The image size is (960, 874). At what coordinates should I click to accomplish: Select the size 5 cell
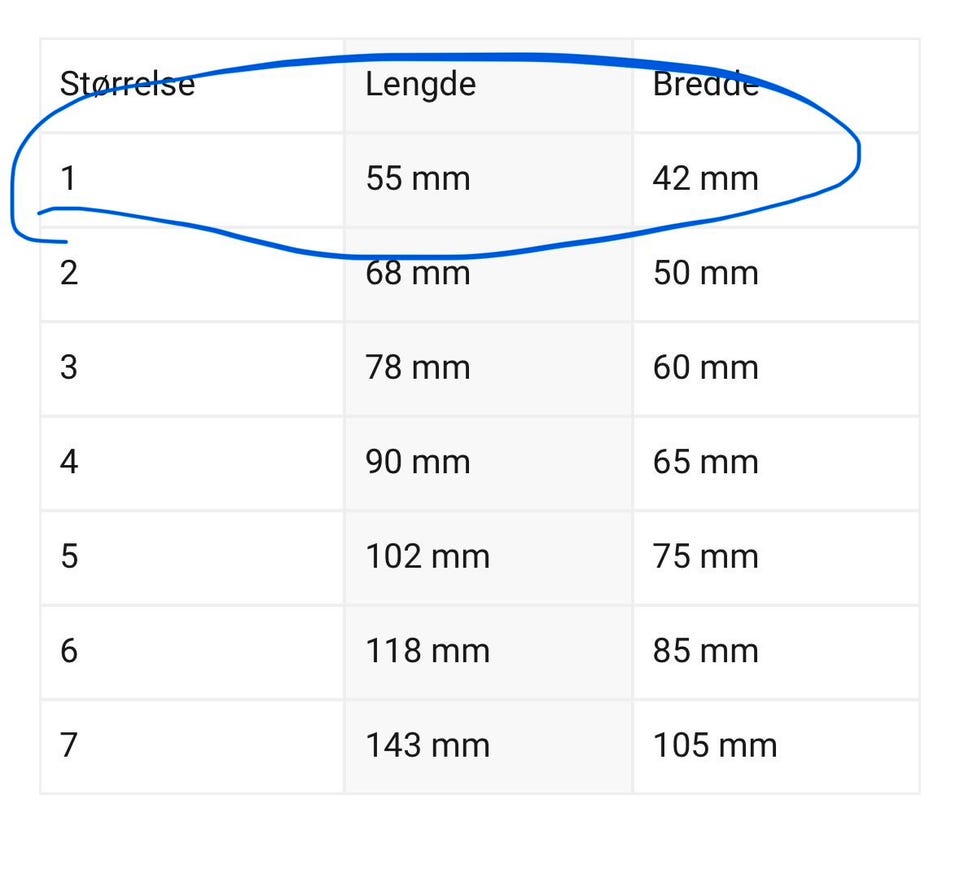click(x=192, y=558)
